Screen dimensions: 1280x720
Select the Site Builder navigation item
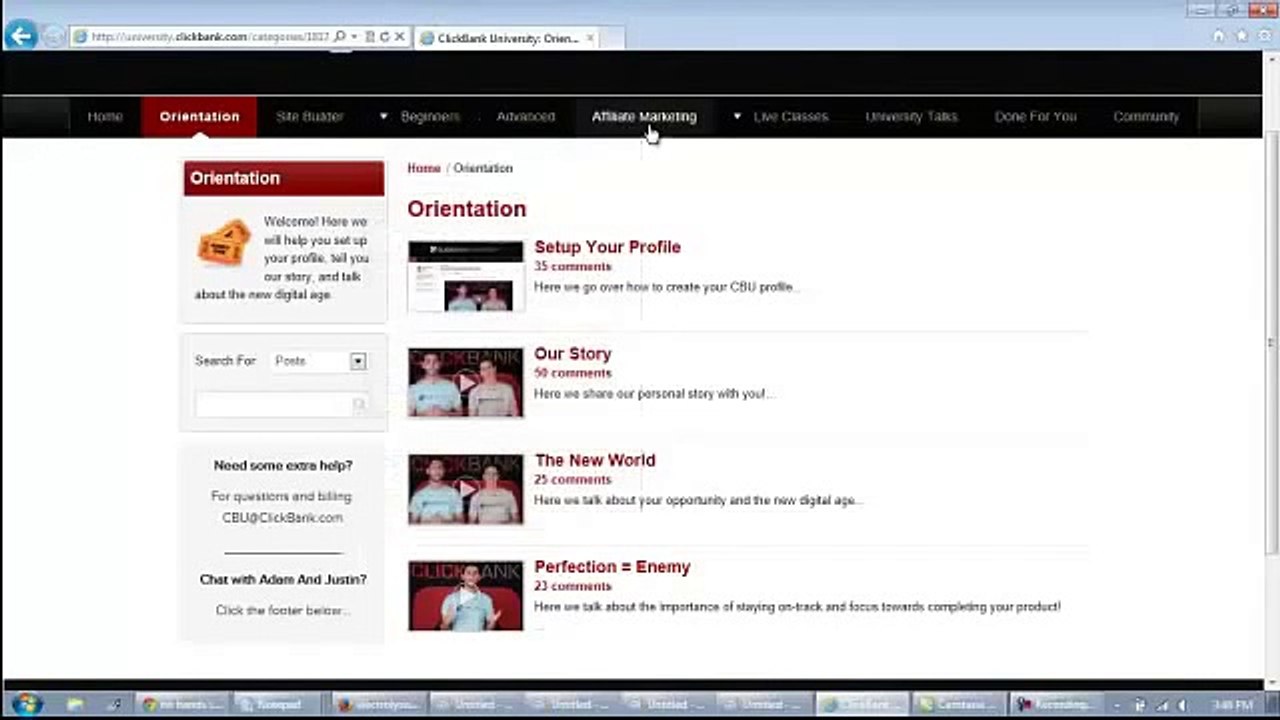pos(310,117)
